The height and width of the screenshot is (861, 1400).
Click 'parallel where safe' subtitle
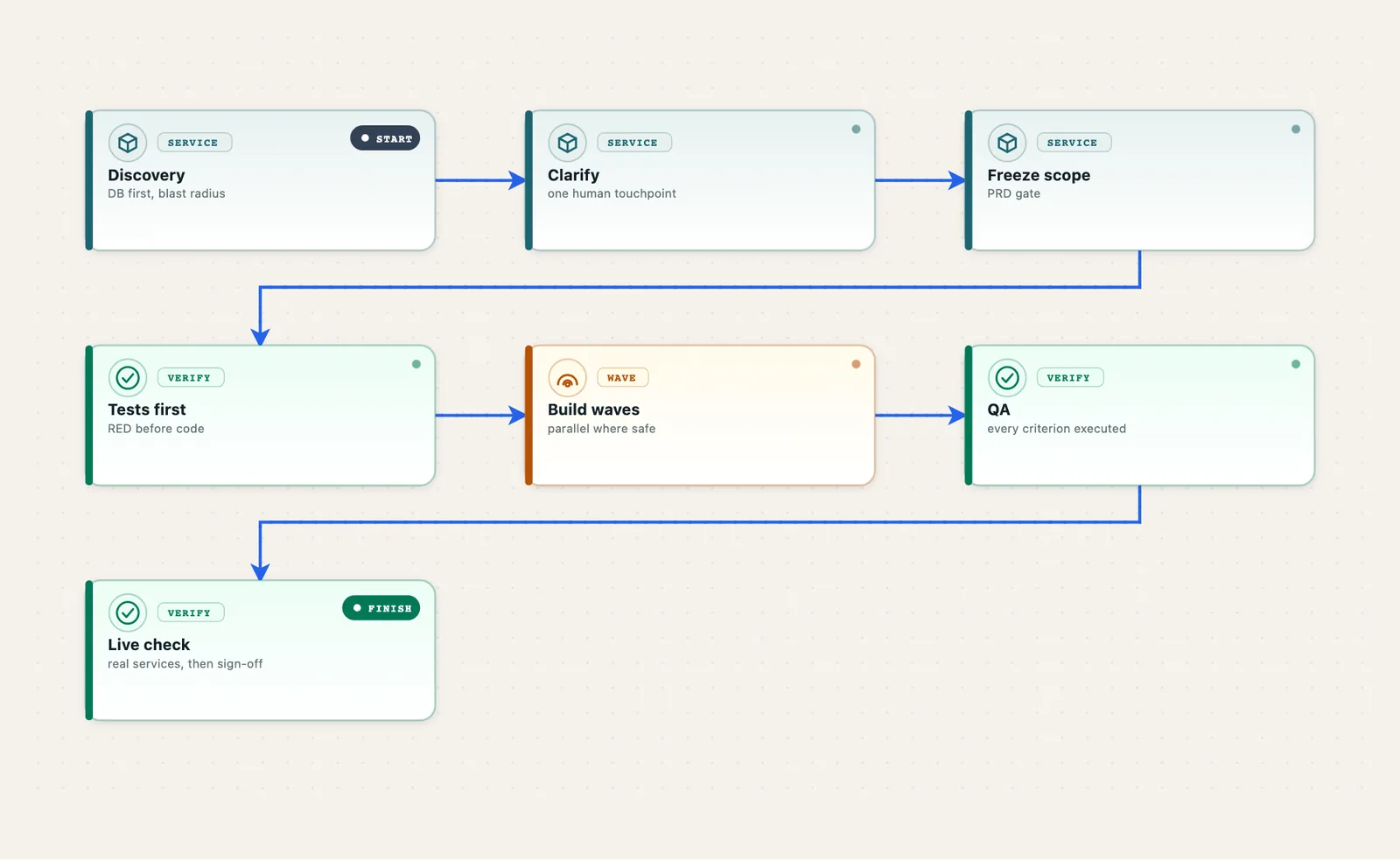[x=601, y=429]
